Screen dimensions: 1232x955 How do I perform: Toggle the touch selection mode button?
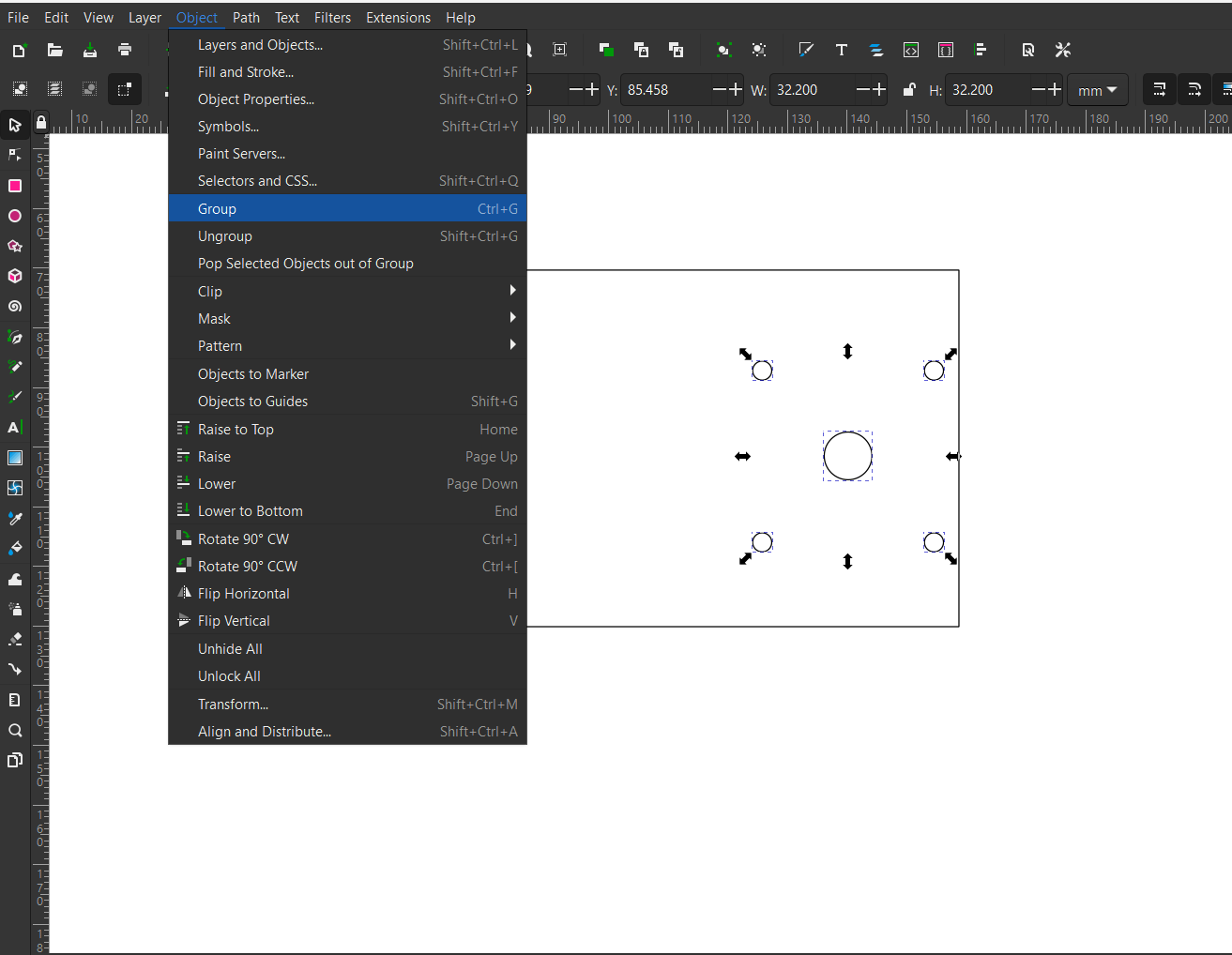pos(125,89)
